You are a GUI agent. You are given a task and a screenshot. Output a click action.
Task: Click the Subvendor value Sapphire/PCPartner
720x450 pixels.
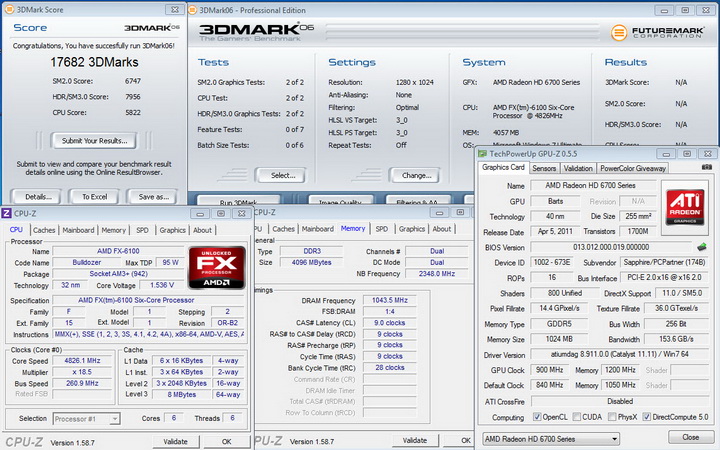[x=664, y=263]
